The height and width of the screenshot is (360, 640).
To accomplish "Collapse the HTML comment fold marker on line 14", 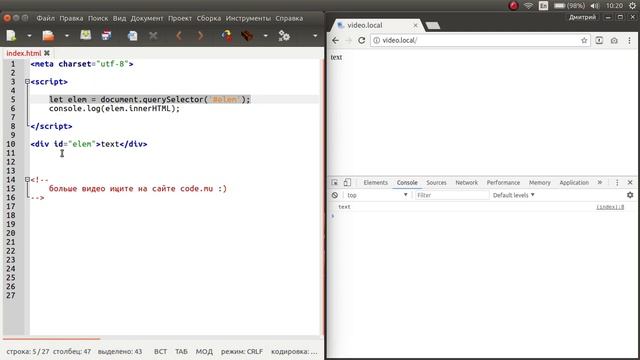I will click(x=27, y=180).
